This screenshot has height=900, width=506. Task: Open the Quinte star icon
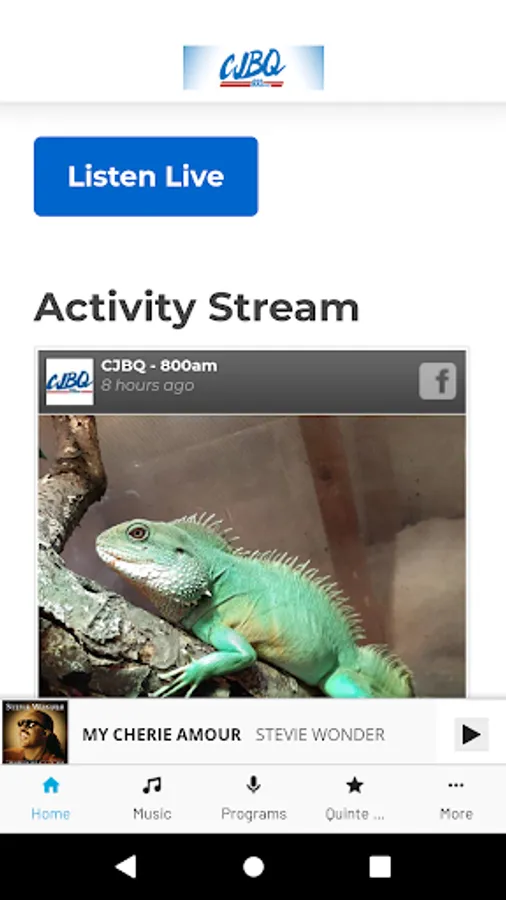coord(355,785)
